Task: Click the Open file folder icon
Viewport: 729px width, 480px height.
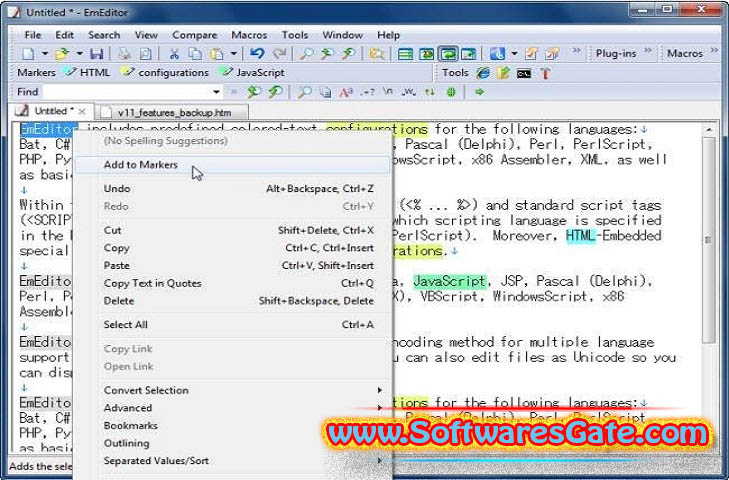Action: tap(62, 54)
